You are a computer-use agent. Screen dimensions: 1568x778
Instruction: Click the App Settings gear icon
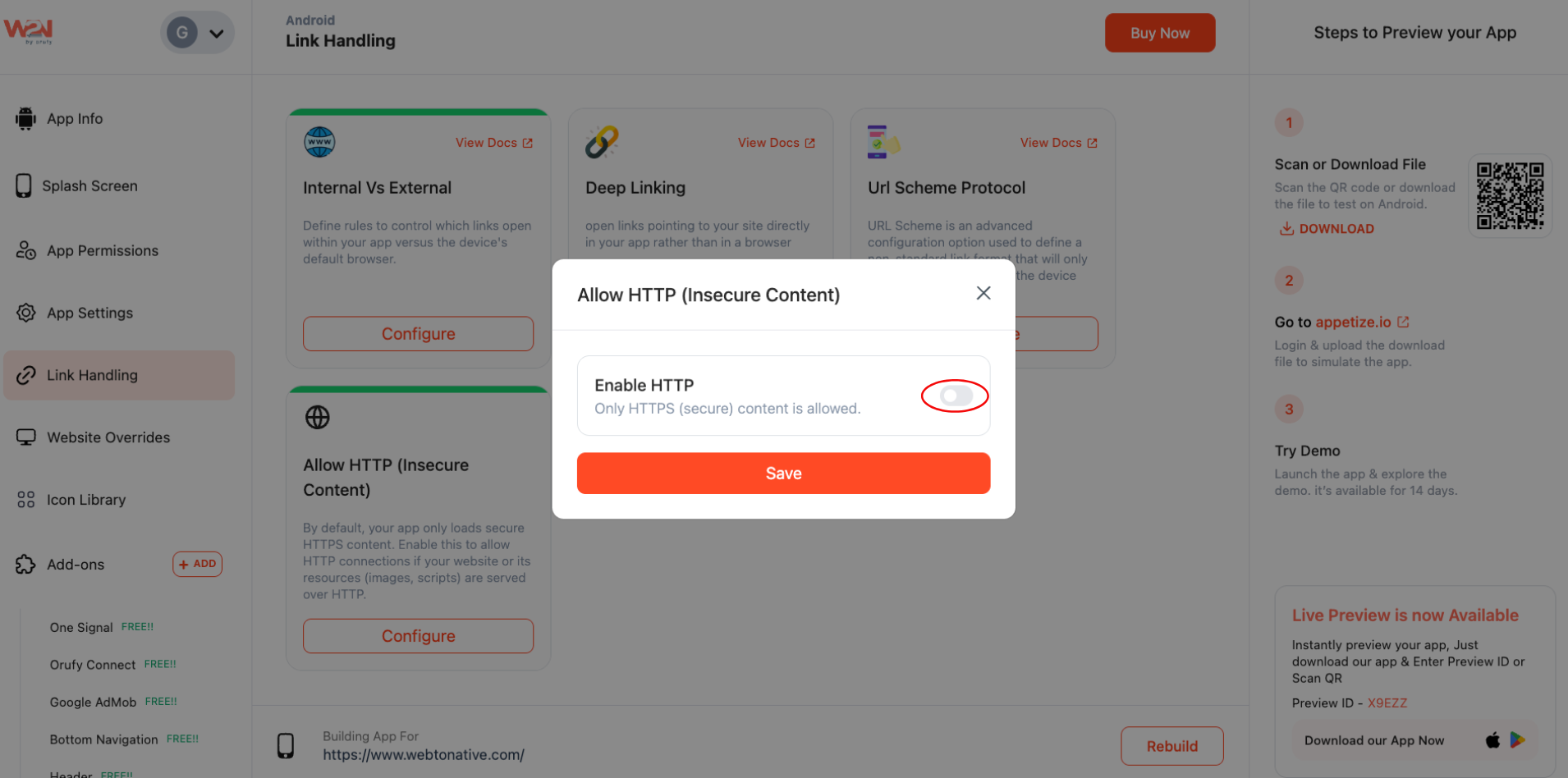pos(26,313)
